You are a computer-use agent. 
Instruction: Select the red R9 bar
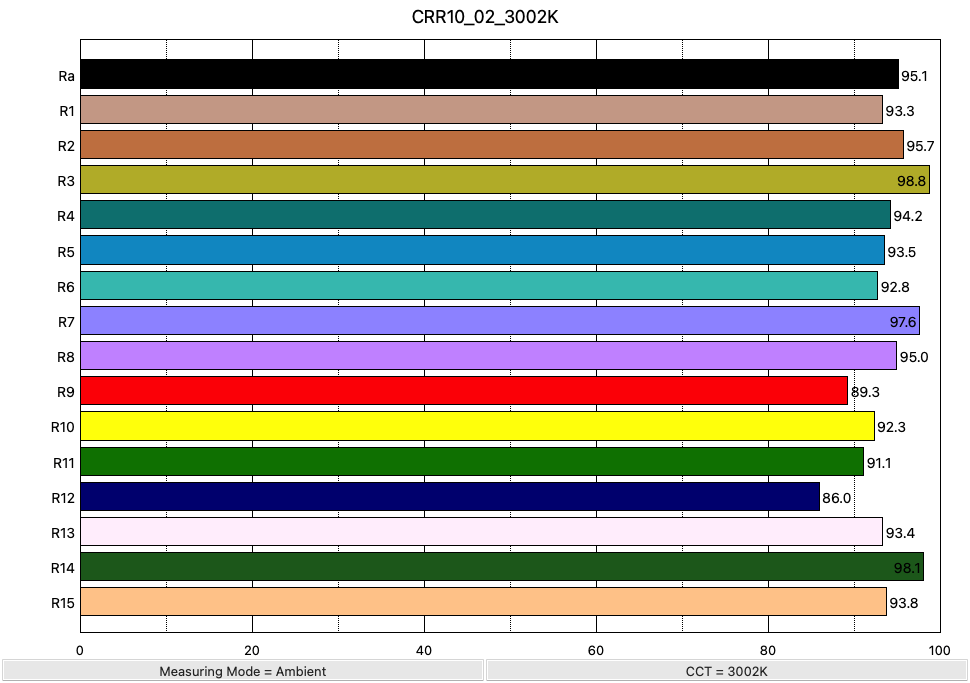(x=464, y=391)
